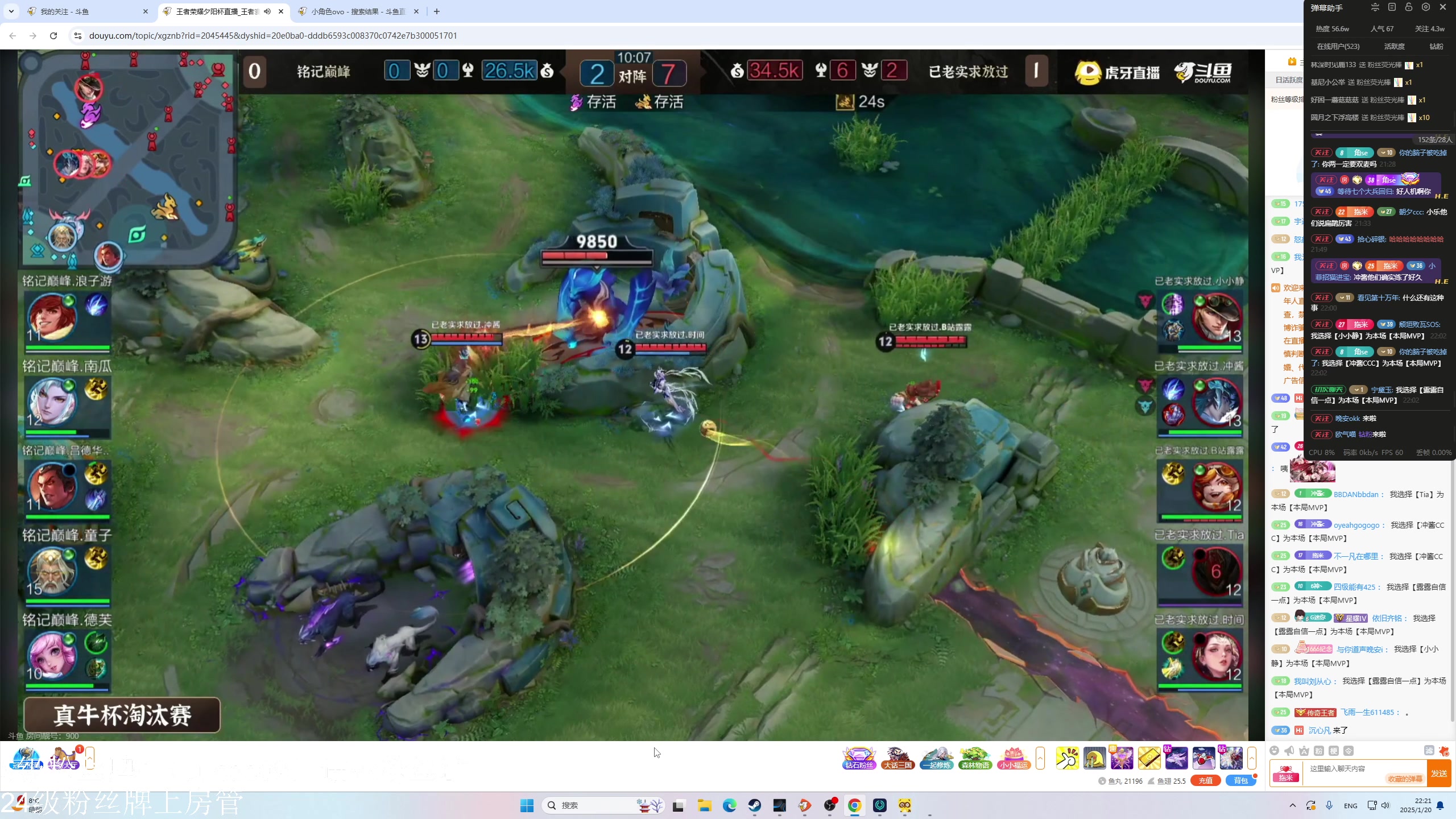Click the collapse arrows icon in 弹幕助手
This screenshot has width=1456, height=819.
point(1375,7)
